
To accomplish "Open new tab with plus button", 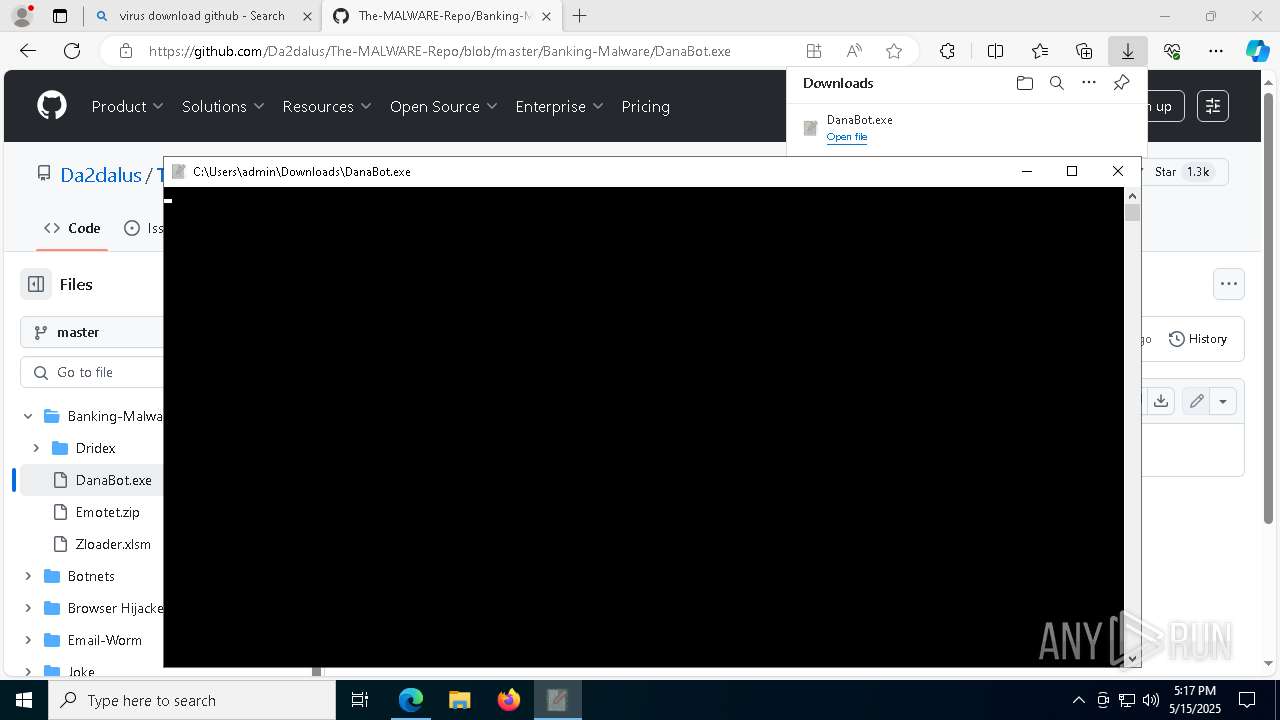I will pos(579,16).
